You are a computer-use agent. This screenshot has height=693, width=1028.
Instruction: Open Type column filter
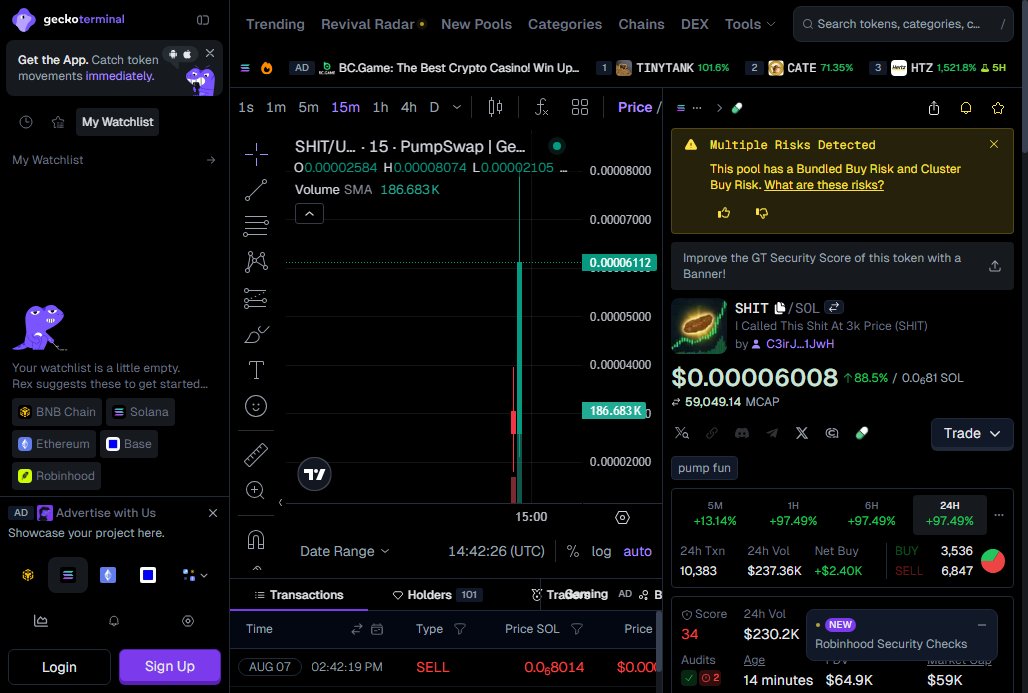pyautogui.click(x=460, y=629)
